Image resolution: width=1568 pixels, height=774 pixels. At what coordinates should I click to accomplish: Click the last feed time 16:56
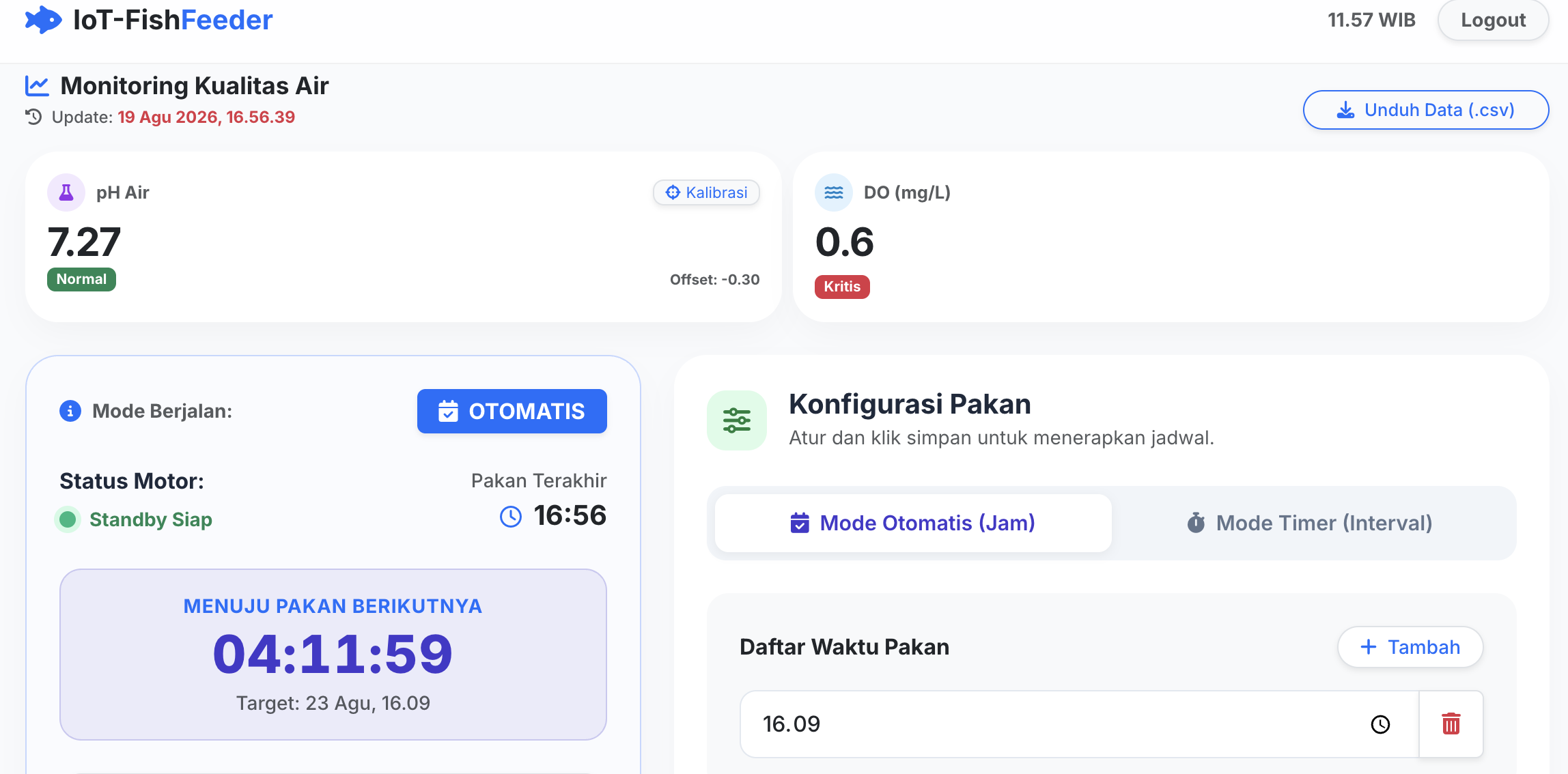[x=570, y=515]
